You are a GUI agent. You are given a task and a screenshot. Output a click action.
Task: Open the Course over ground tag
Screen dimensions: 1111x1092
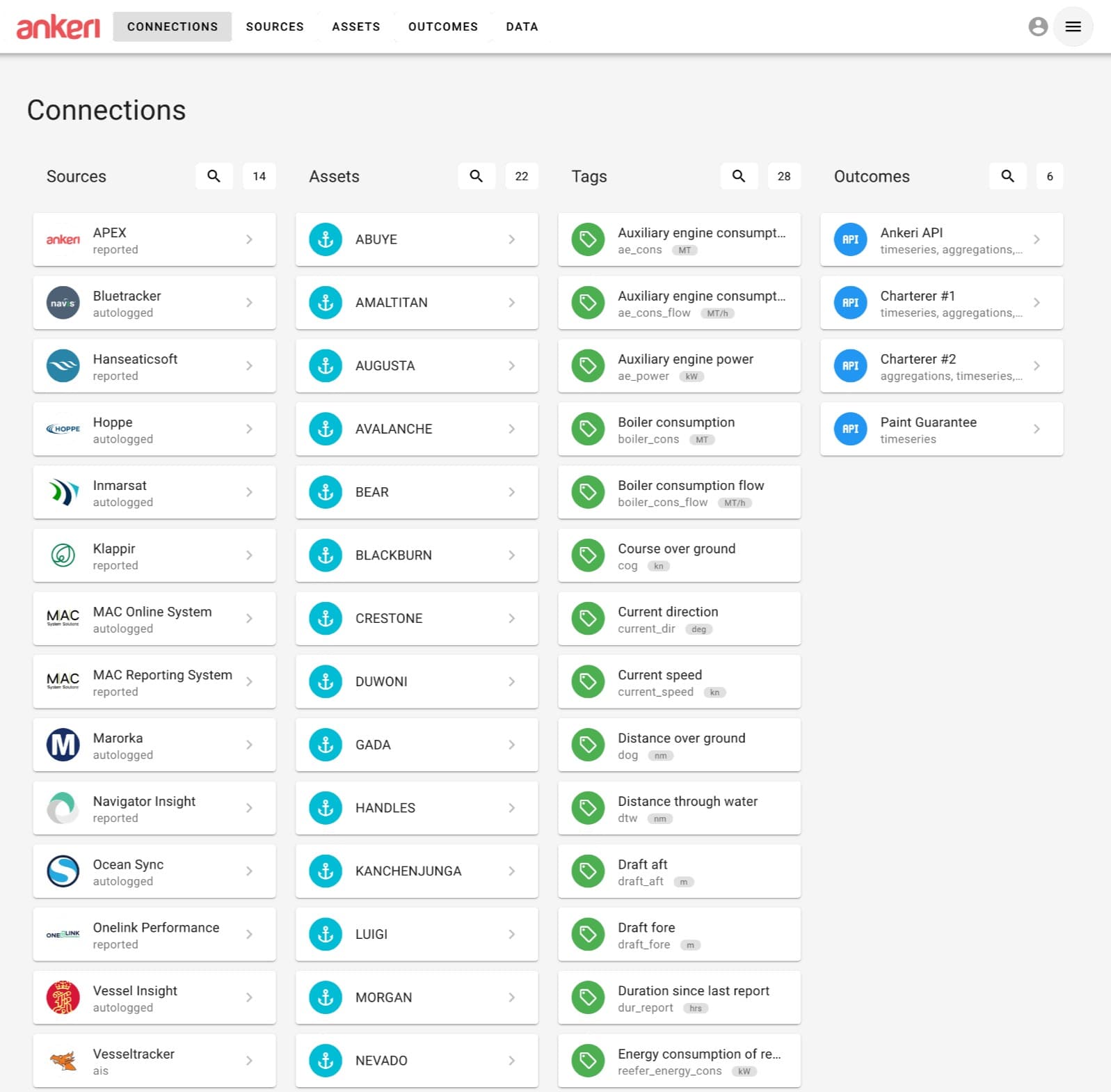click(x=679, y=555)
